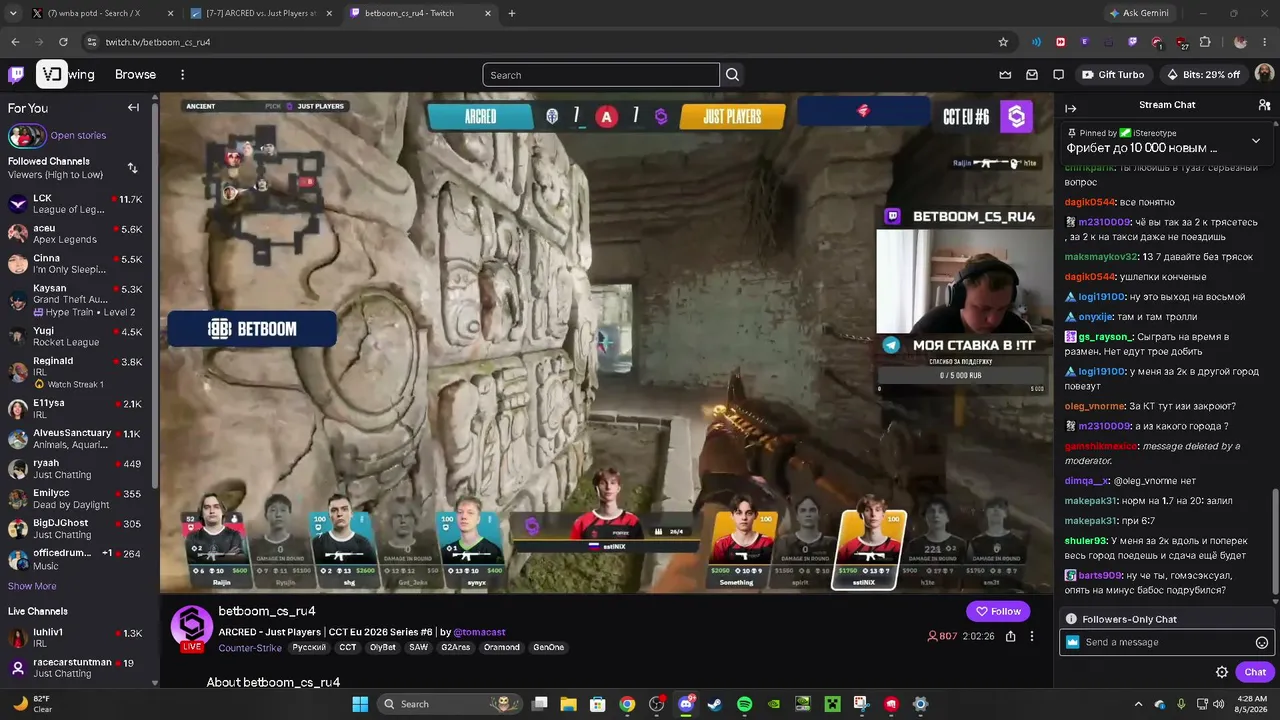
Task: Click the browser address bar URL
Action: tap(158, 42)
